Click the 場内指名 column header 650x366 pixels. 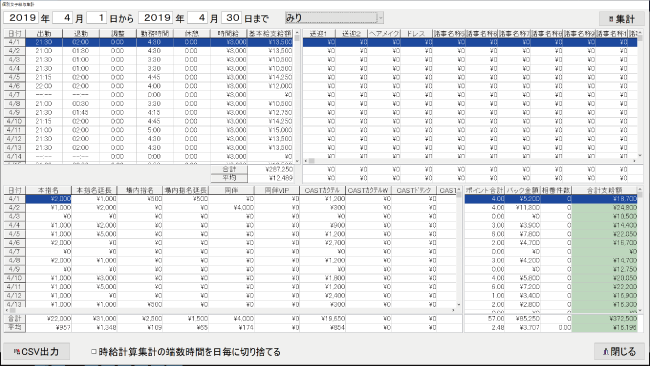[140, 190]
